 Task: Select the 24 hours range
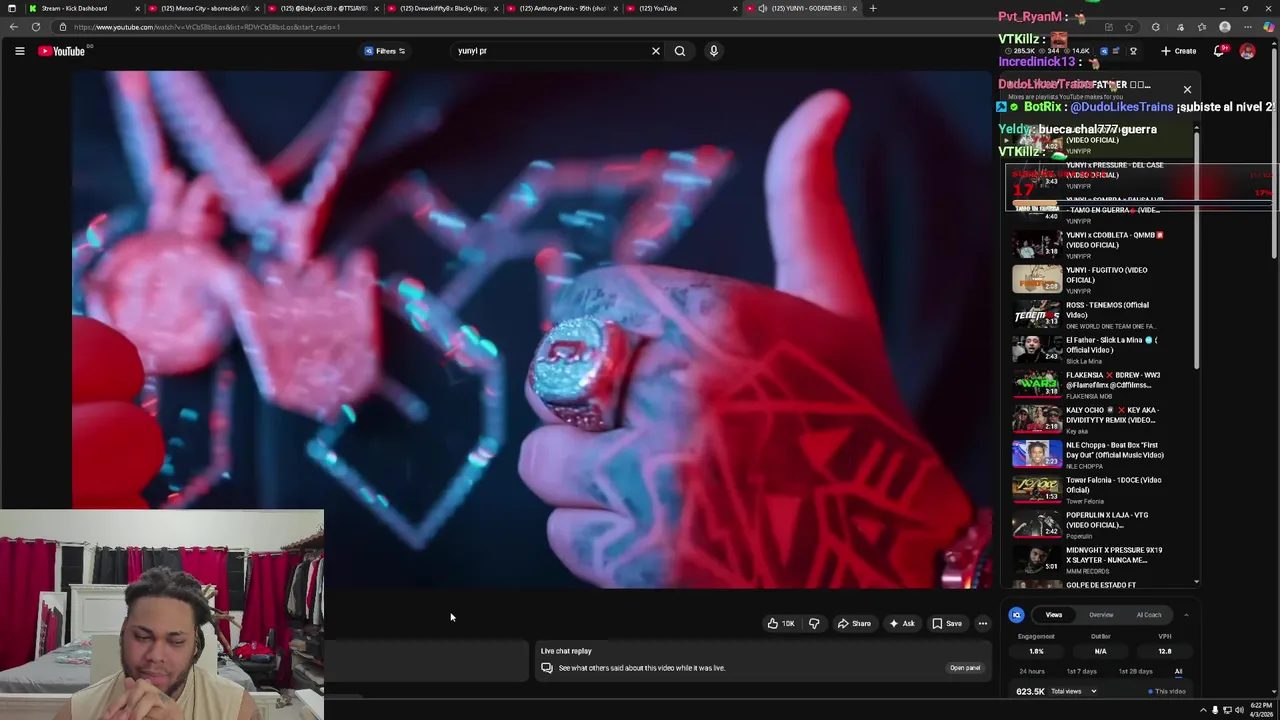1032,671
